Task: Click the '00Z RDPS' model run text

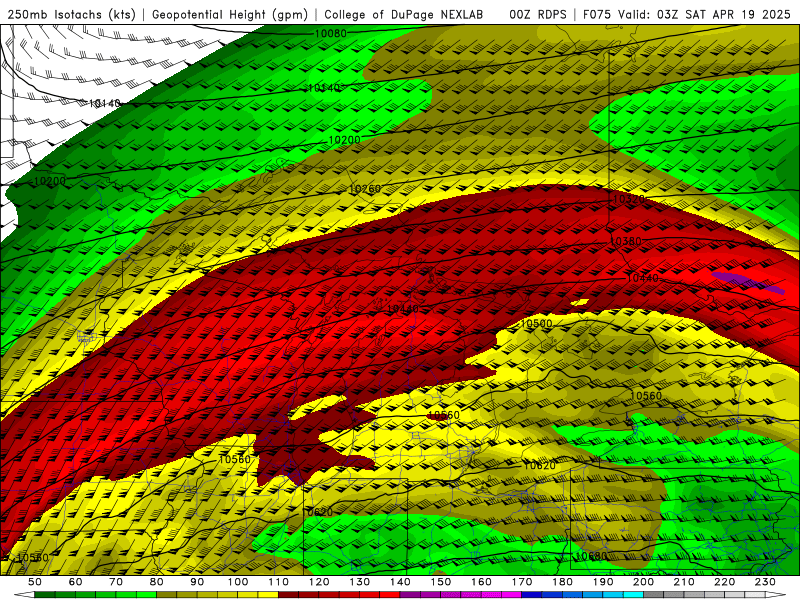Action: click(x=538, y=14)
